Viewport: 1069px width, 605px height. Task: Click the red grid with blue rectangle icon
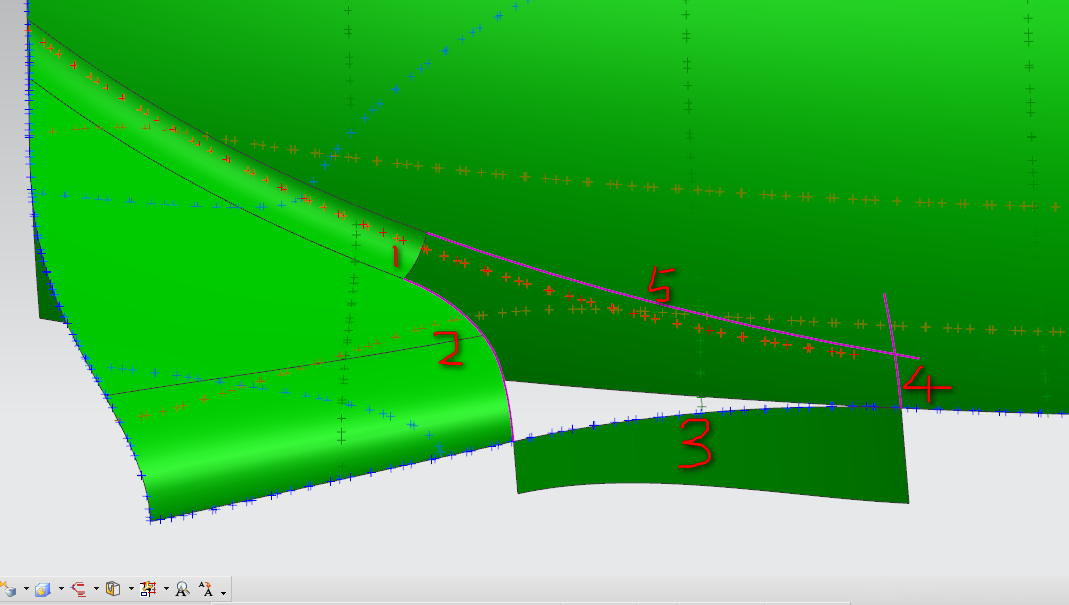pos(148,589)
